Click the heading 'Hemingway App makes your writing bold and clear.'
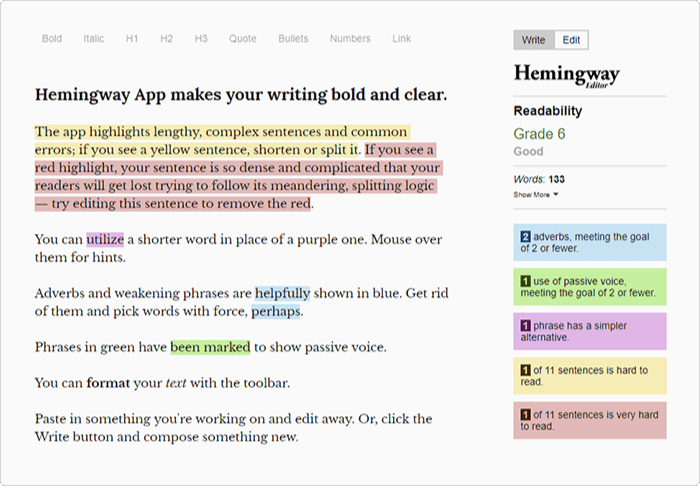Screen dimensions: 700x486 tap(241, 95)
